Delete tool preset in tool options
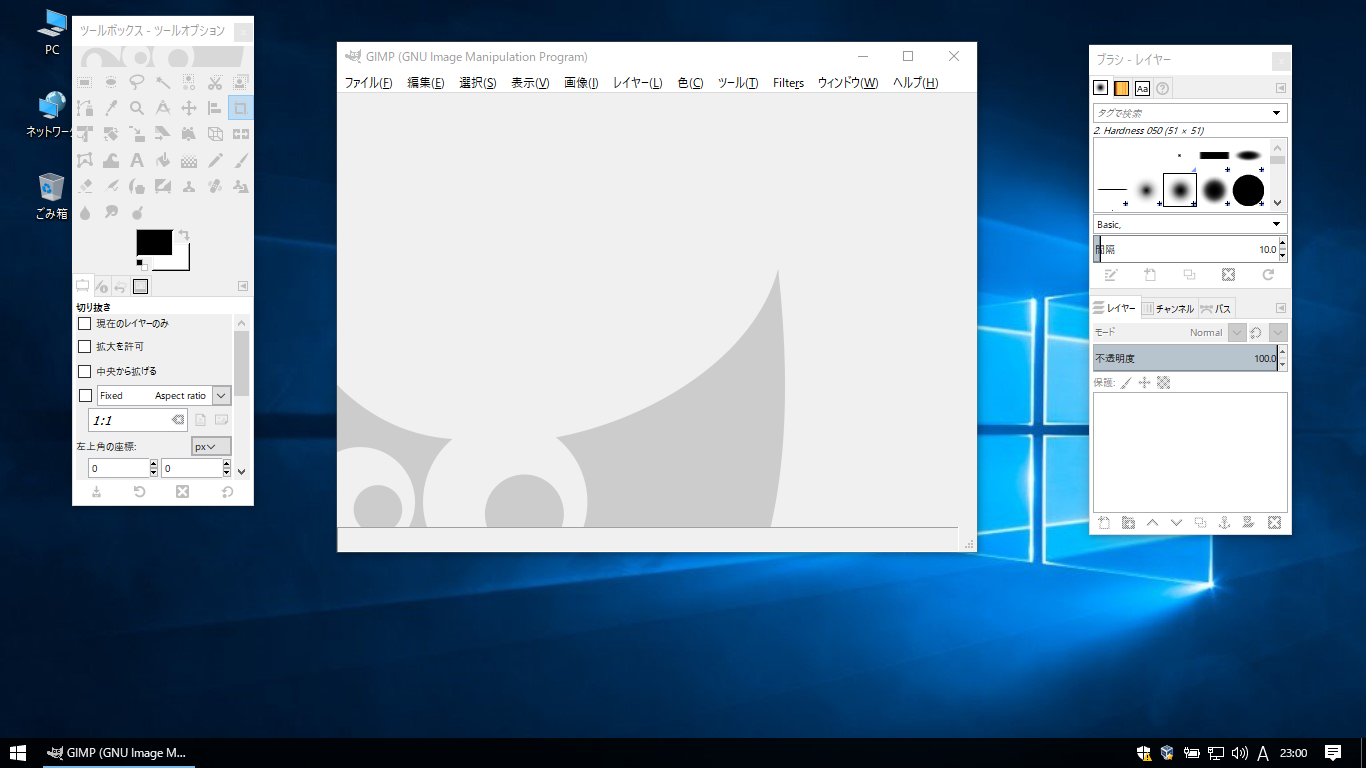 pos(182,492)
